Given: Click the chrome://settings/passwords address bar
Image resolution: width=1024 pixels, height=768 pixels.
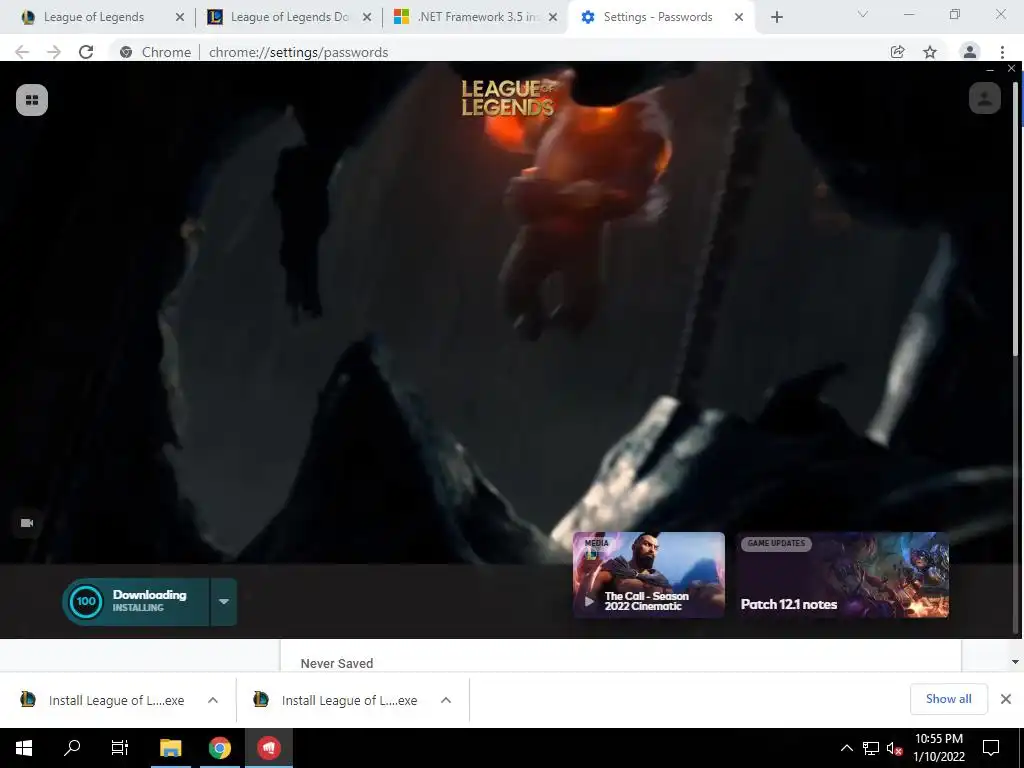Looking at the screenshot, I should 298,52.
